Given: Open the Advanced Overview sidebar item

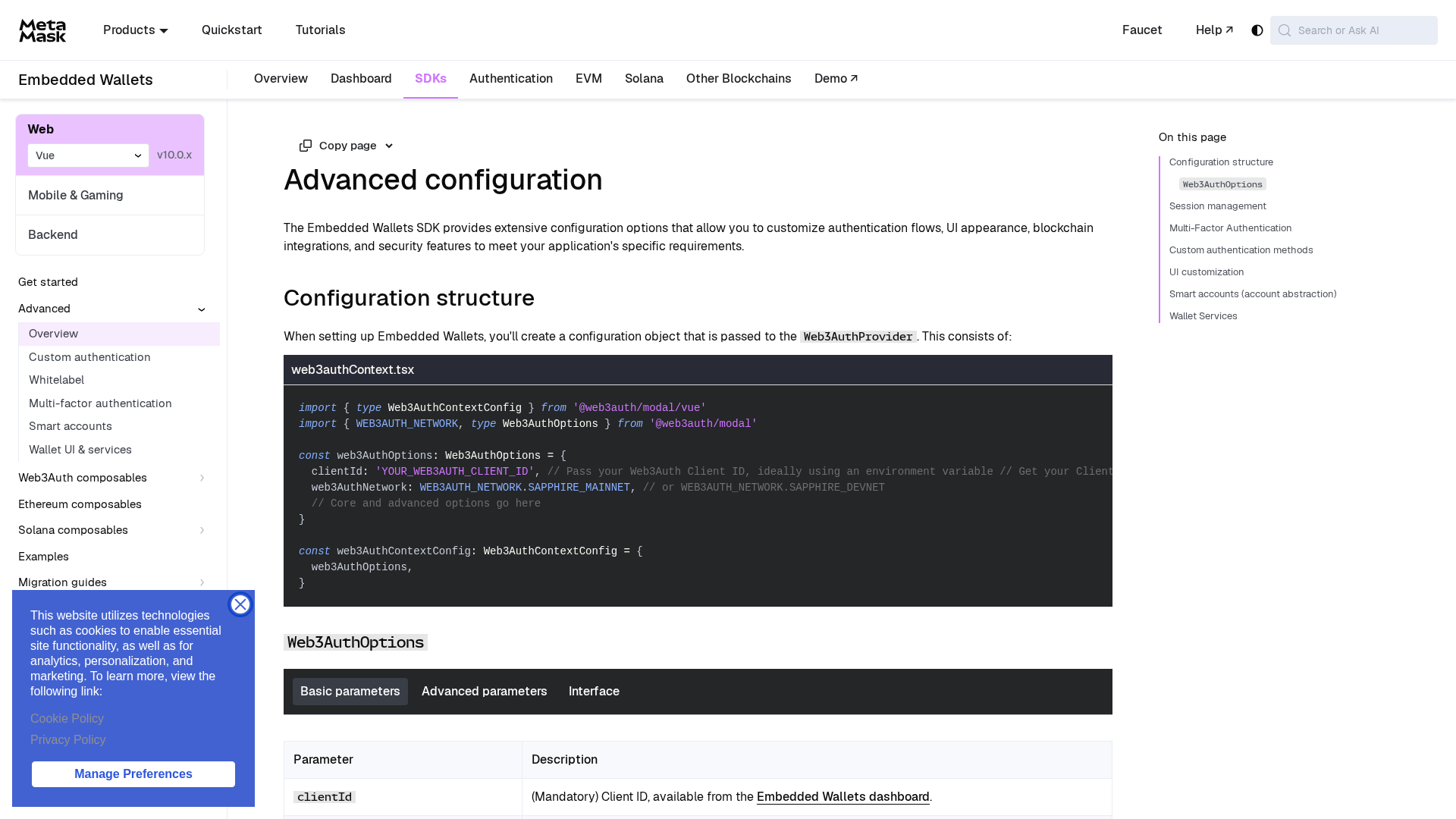Looking at the screenshot, I should (119, 334).
